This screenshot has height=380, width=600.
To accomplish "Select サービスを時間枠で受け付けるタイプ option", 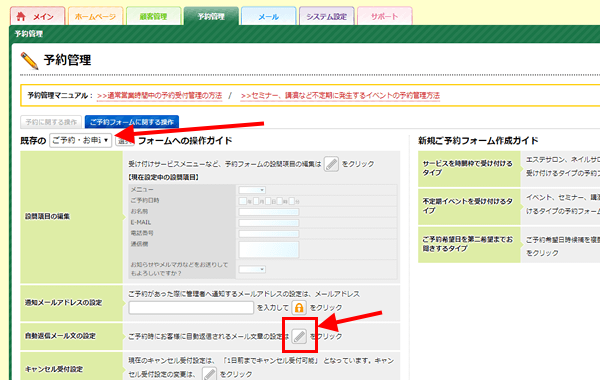I will point(469,168).
